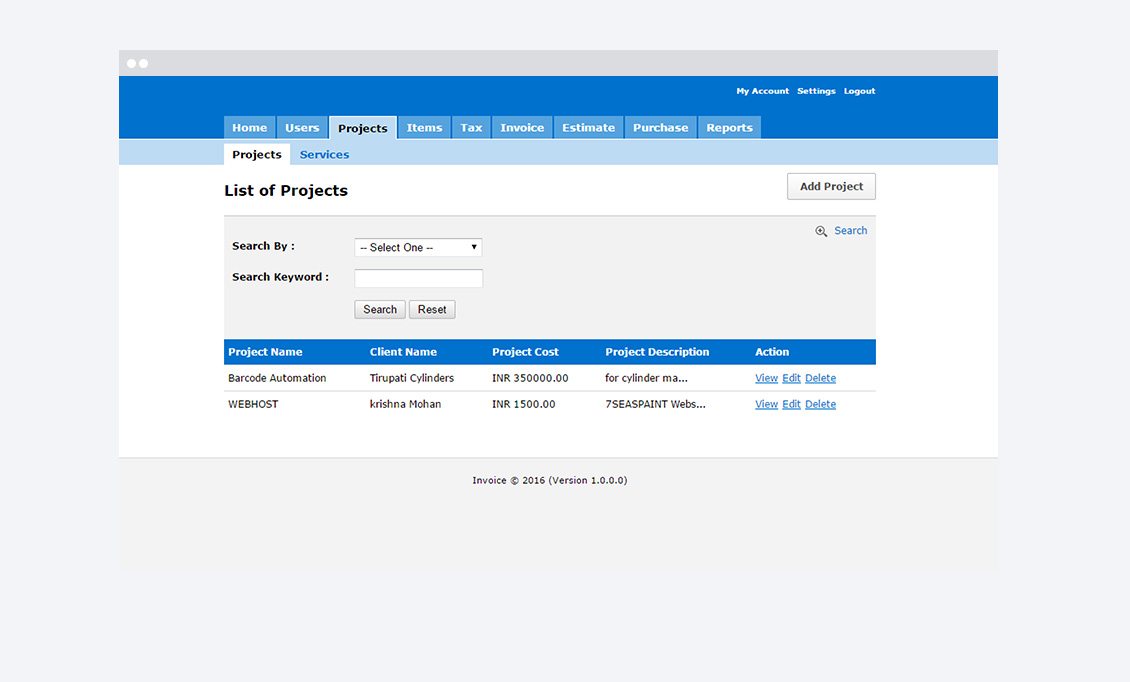Viewport: 1130px width, 682px height.
Task: Select the Tax tab
Action: click(471, 128)
